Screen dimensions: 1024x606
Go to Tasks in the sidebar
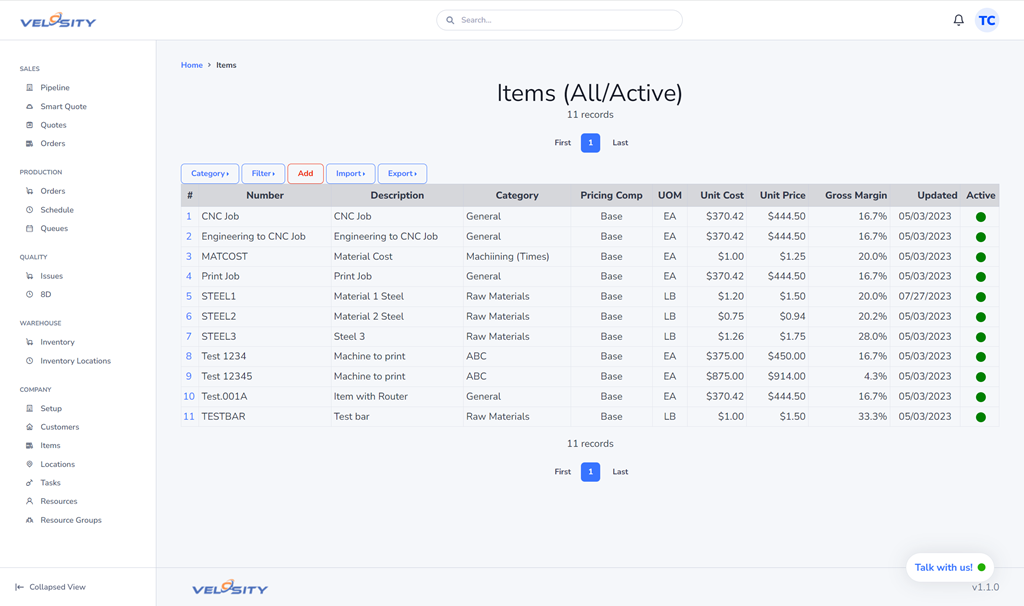pos(50,483)
